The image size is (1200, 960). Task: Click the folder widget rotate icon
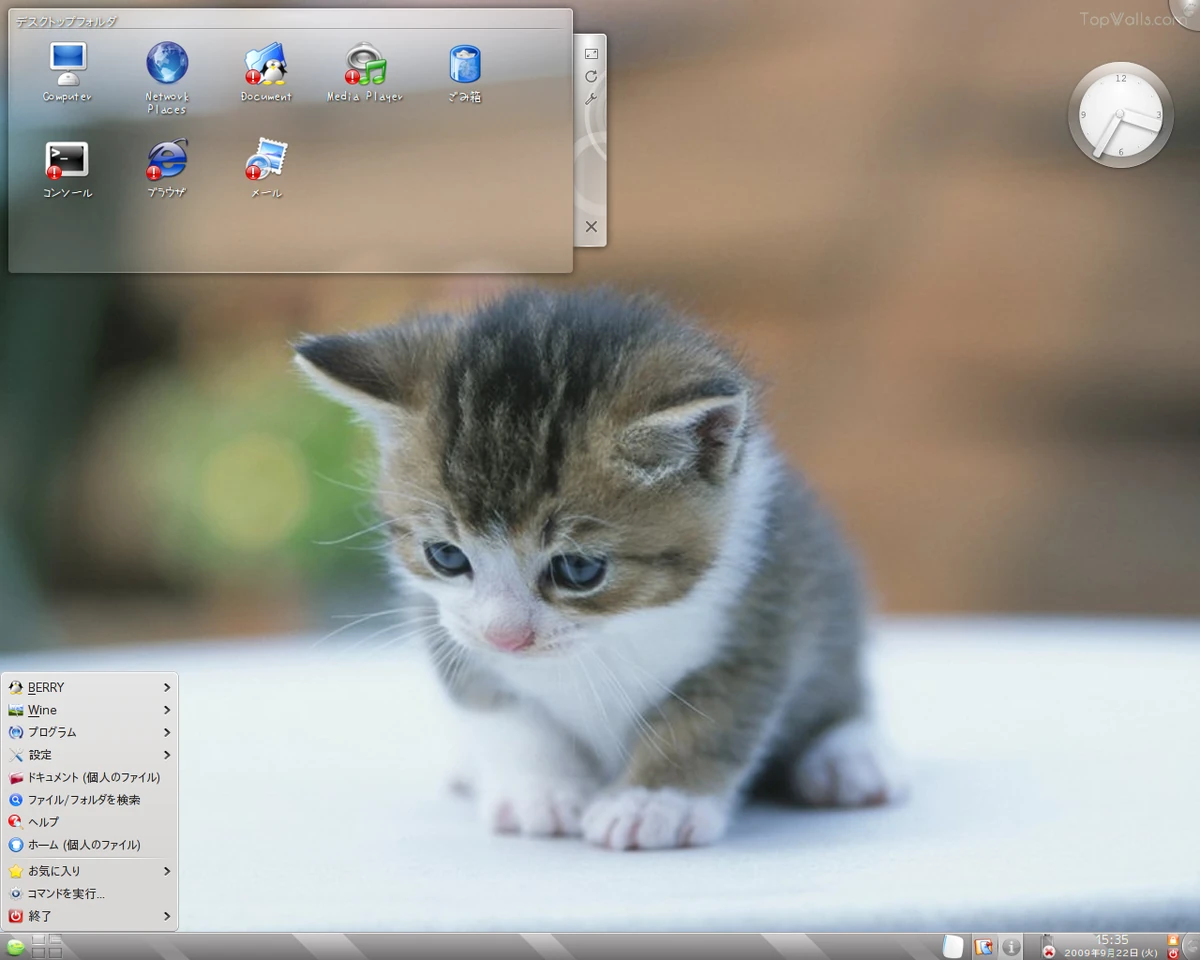(591, 76)
